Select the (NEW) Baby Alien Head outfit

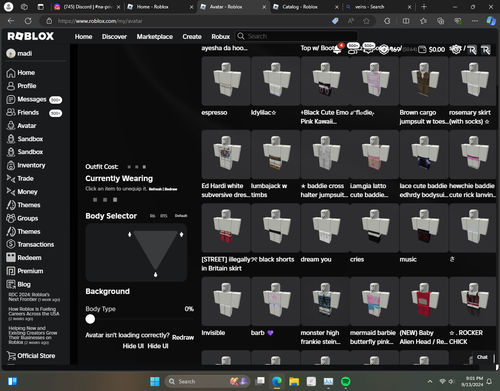click(424, 301)
